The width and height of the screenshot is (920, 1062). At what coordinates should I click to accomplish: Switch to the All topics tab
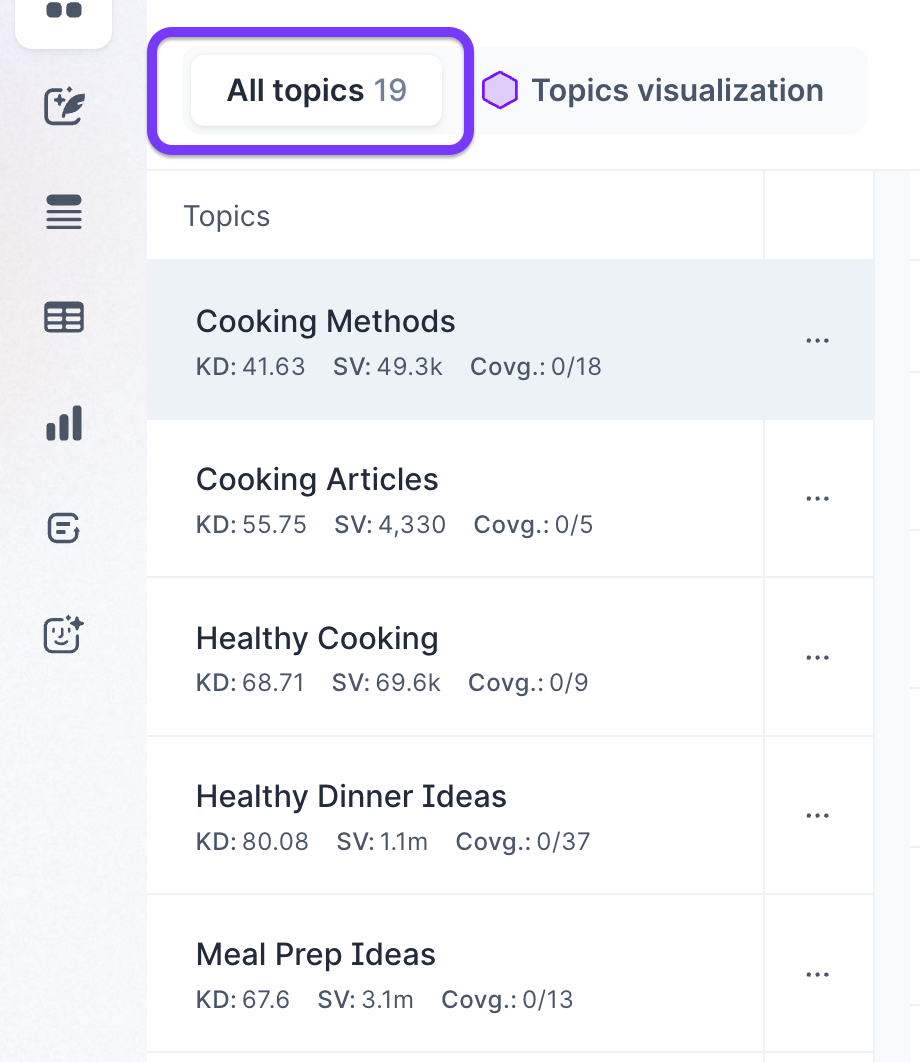click(x=316, y=91)
